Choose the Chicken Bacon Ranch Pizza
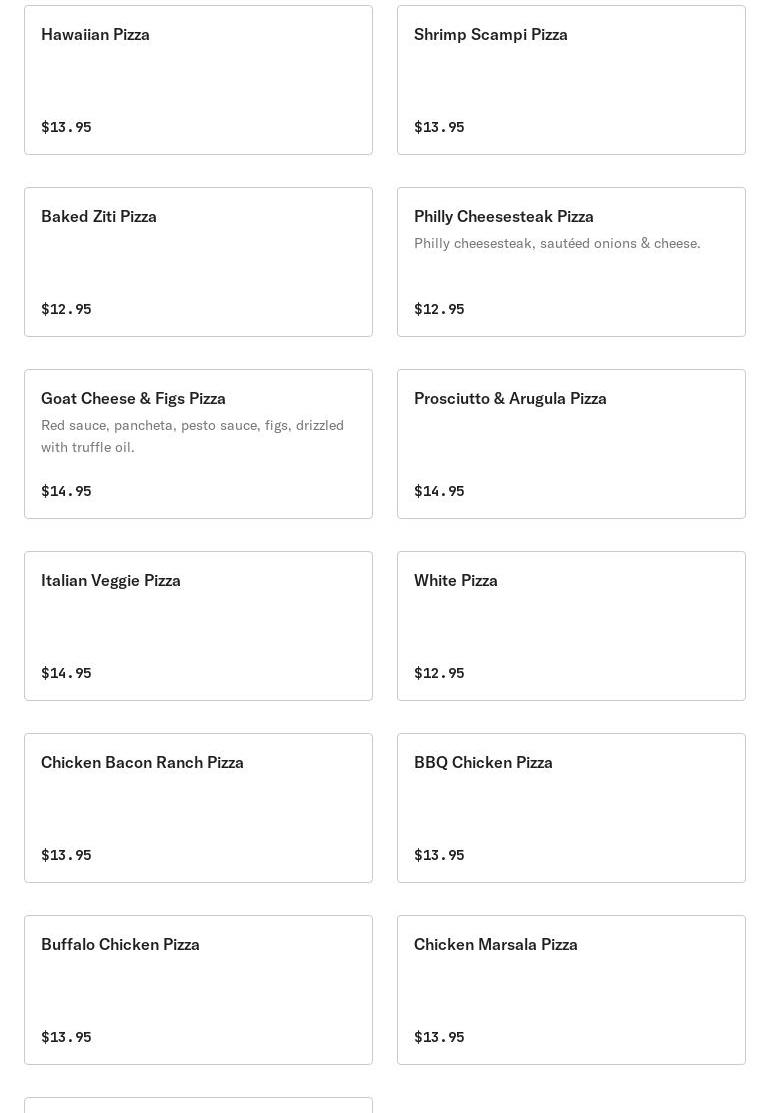 198,808
